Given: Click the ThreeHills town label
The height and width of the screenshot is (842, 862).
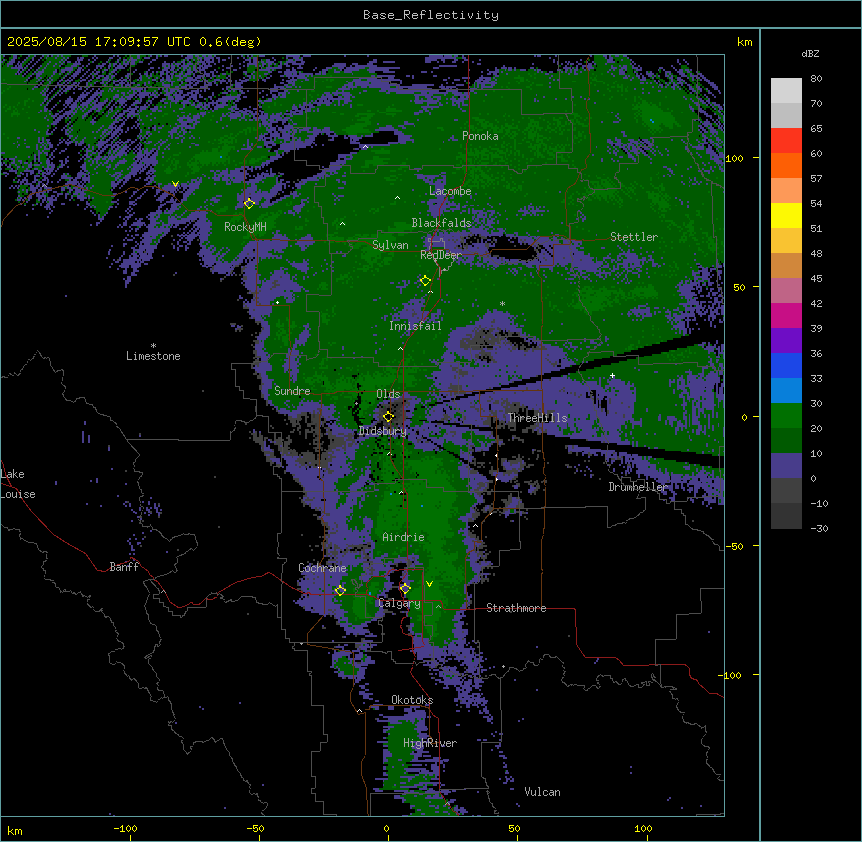Looking at the screenshot, I should coord(537,418).
